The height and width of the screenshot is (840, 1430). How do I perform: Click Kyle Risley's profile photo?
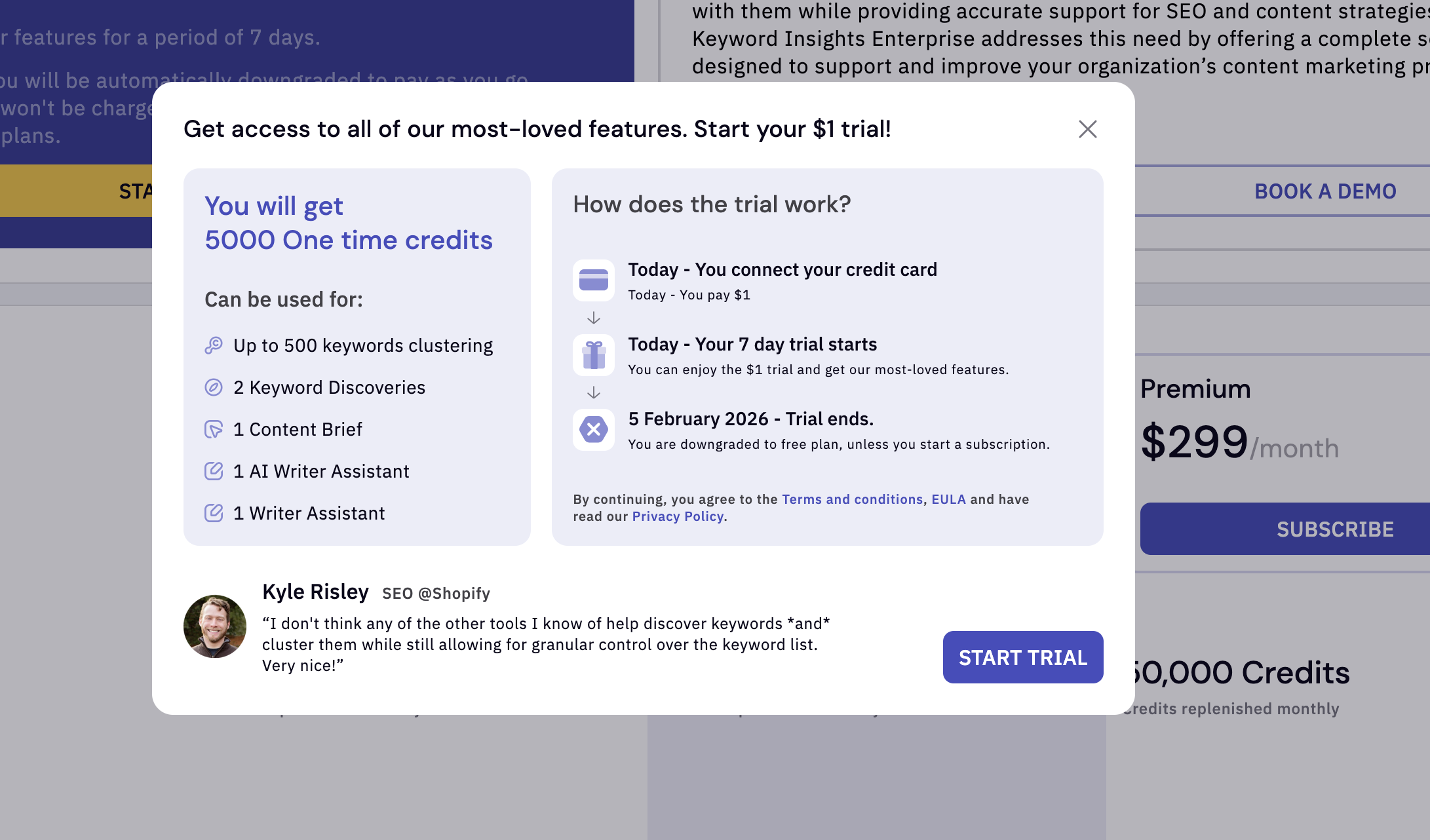(215, 626)
